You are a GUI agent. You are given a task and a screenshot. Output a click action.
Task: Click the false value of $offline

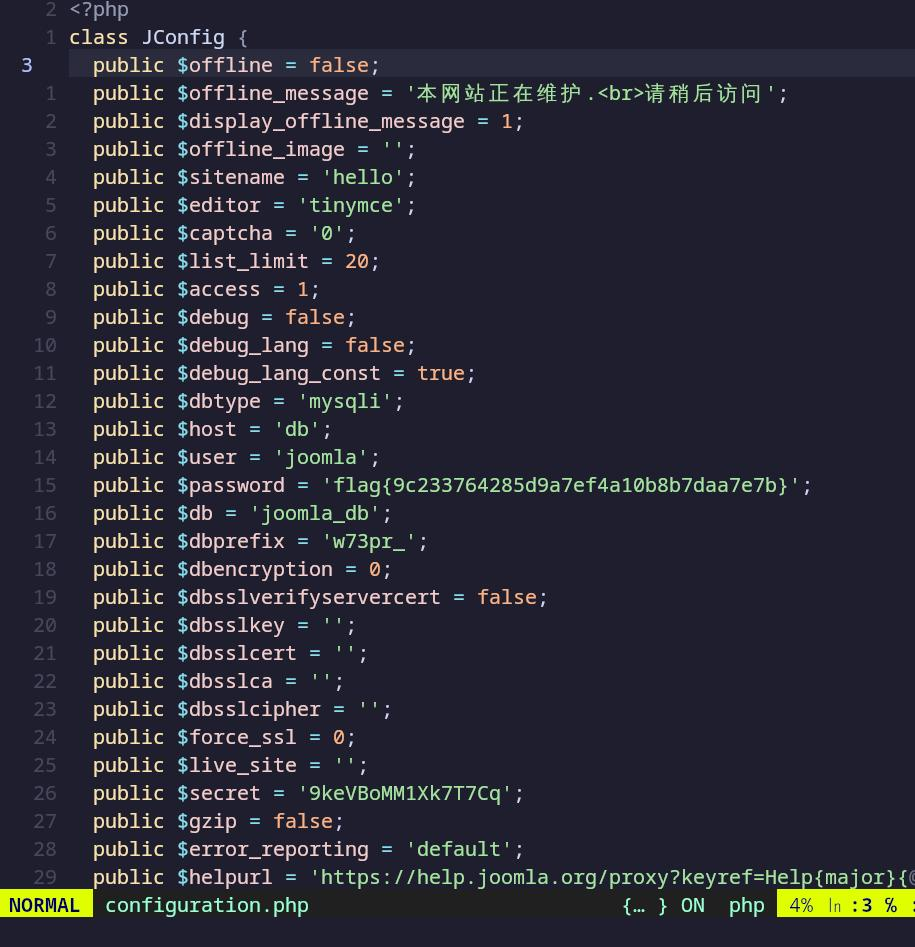[x=338, y=65]
